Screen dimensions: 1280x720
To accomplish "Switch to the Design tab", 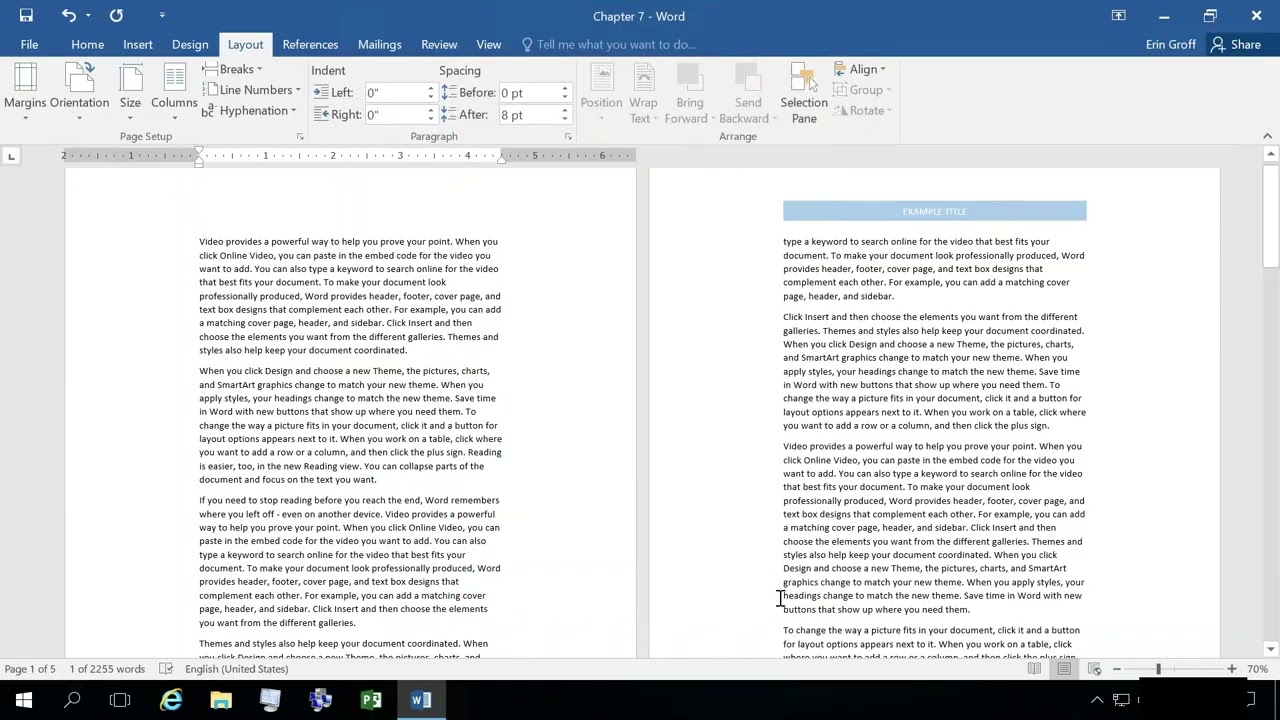I will (x=190, y=44).
